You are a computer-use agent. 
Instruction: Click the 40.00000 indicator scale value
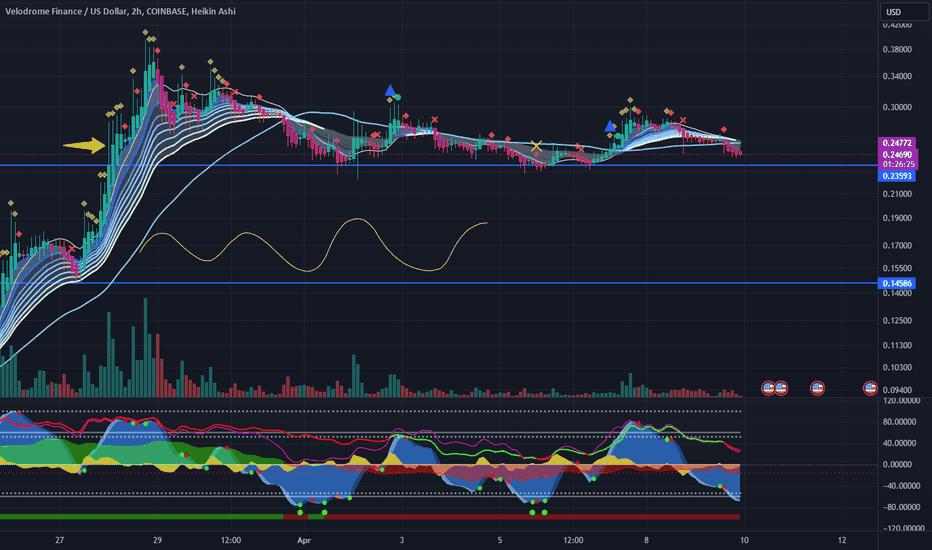(x=901, y=443)
